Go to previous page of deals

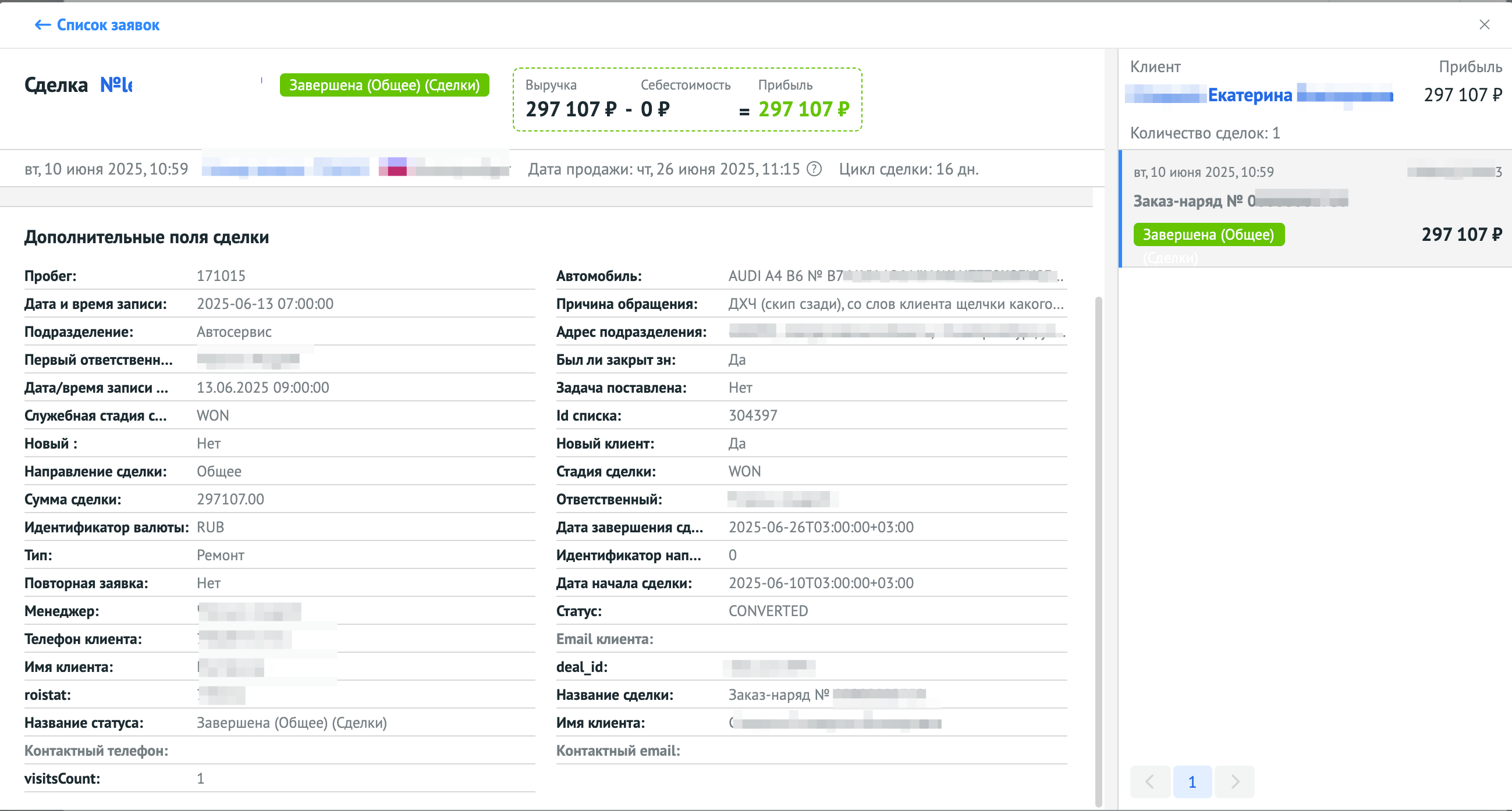pos(1150,782)
